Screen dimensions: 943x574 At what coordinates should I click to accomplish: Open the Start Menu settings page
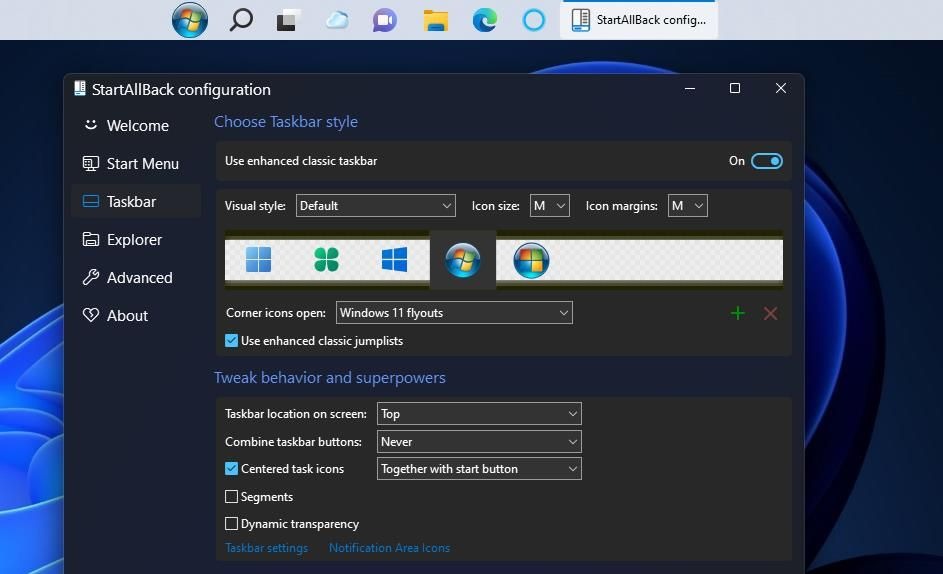pos(136,163)
